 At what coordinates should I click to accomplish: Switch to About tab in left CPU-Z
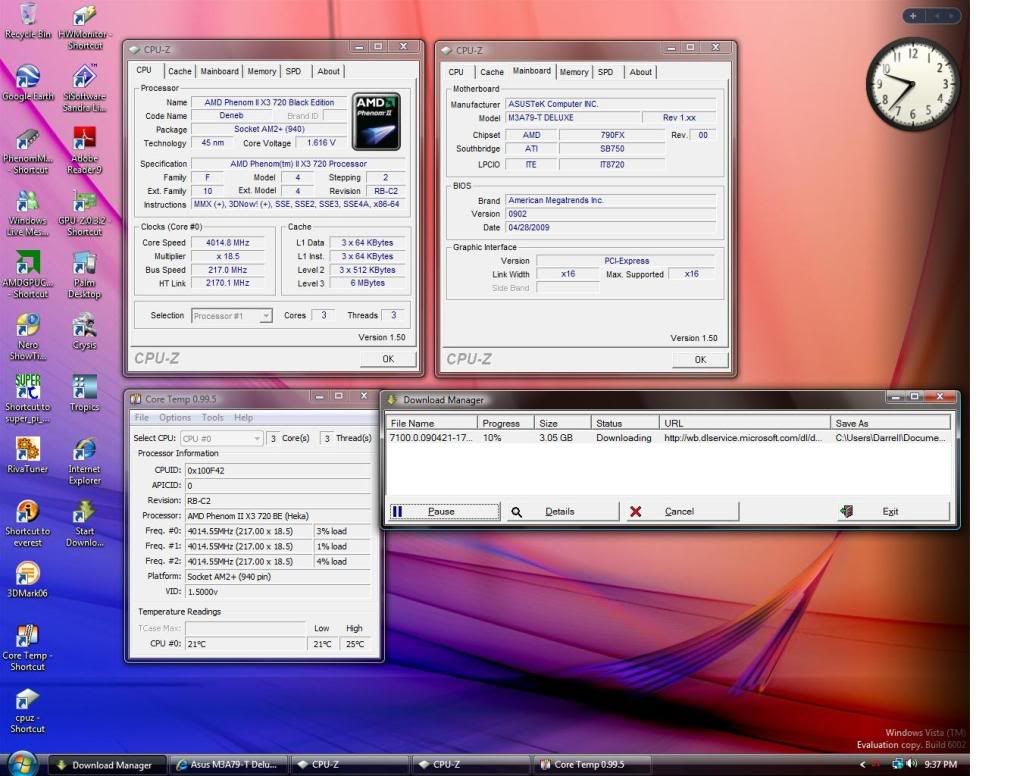click(x=328, y=71)
